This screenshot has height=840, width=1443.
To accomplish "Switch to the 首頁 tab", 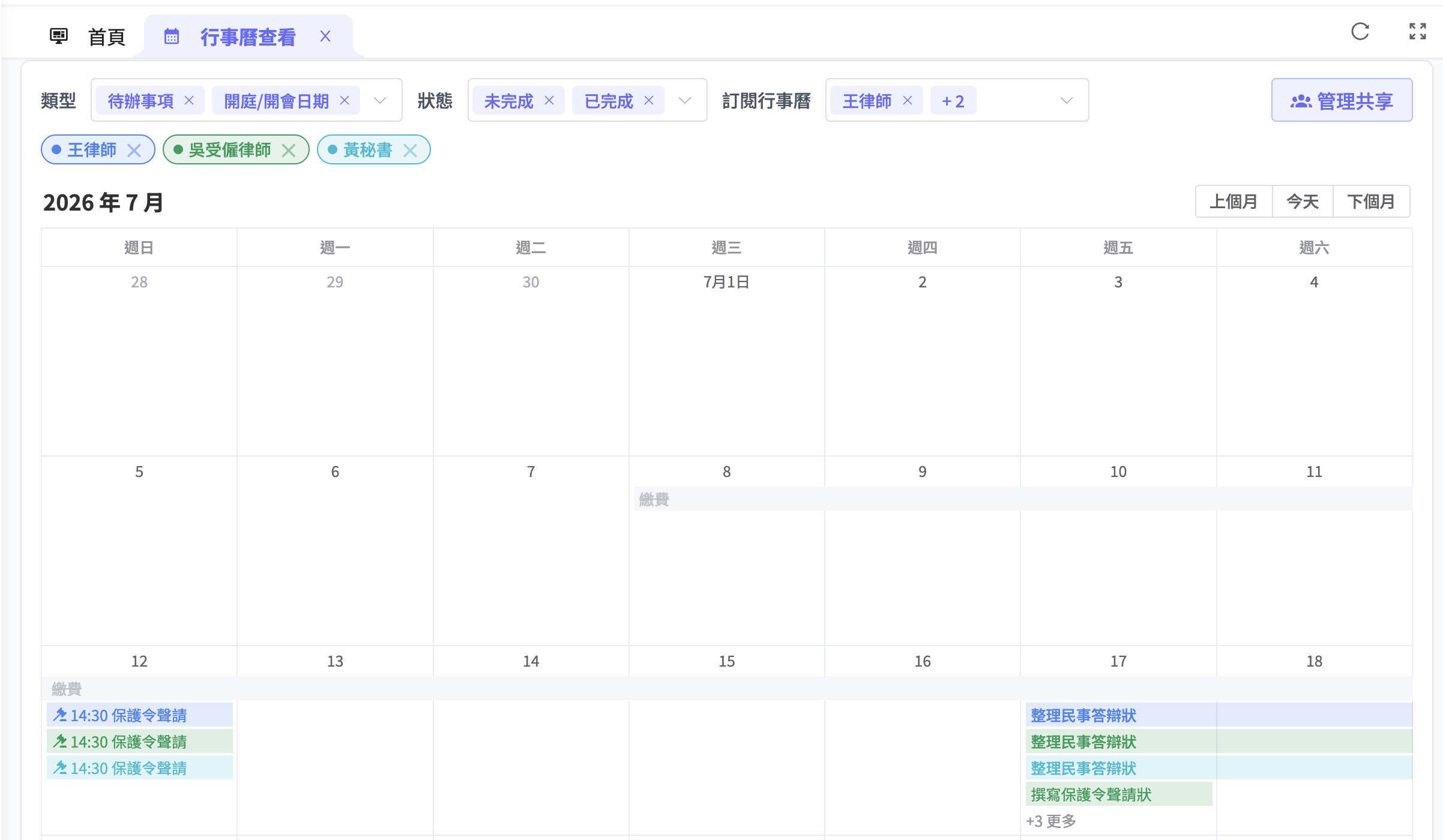I will pos(88,37).
